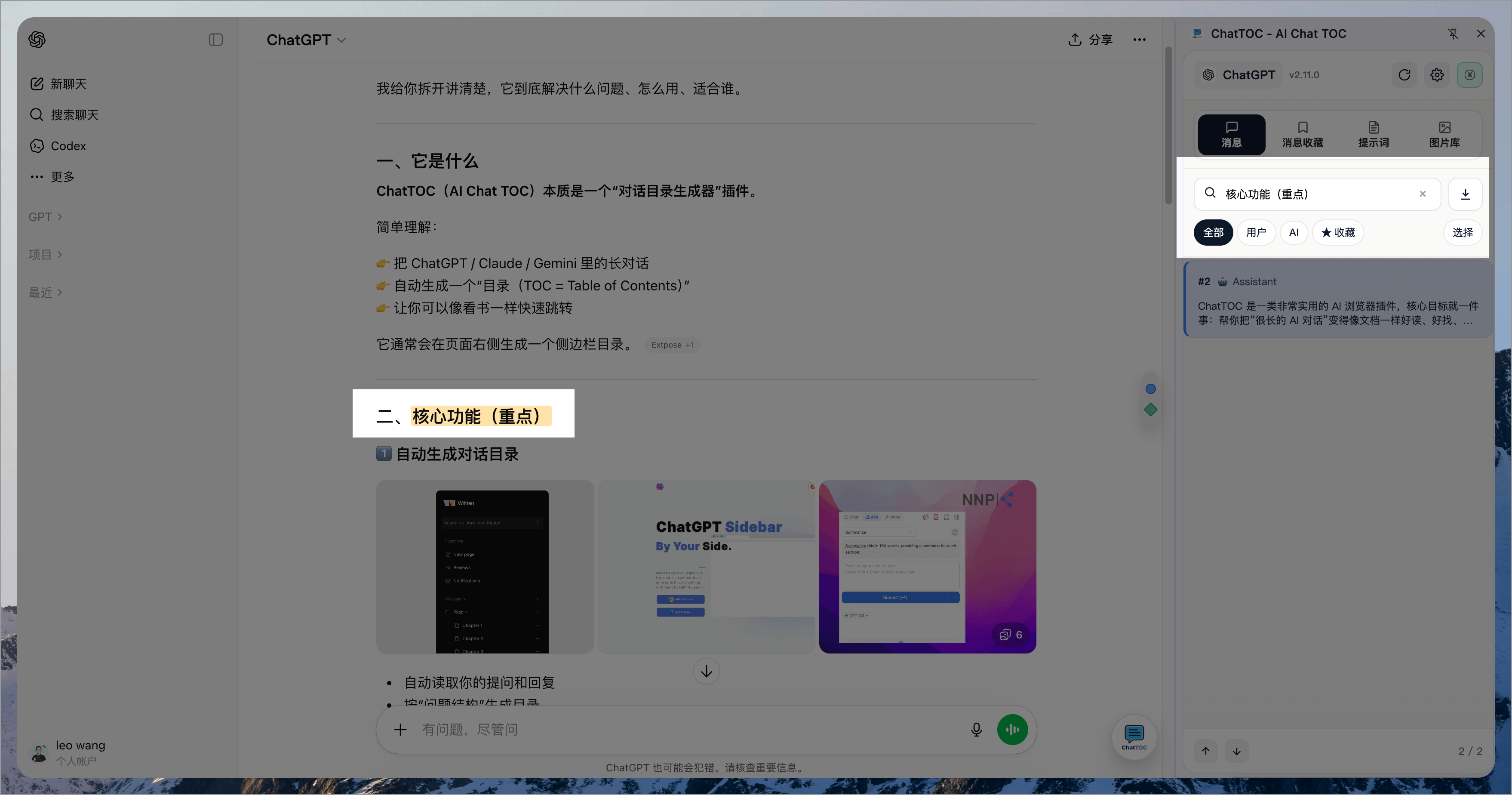
Task: Focus the ChatTOC search field
Action: pyautogui.click(x=1316, y=194)
